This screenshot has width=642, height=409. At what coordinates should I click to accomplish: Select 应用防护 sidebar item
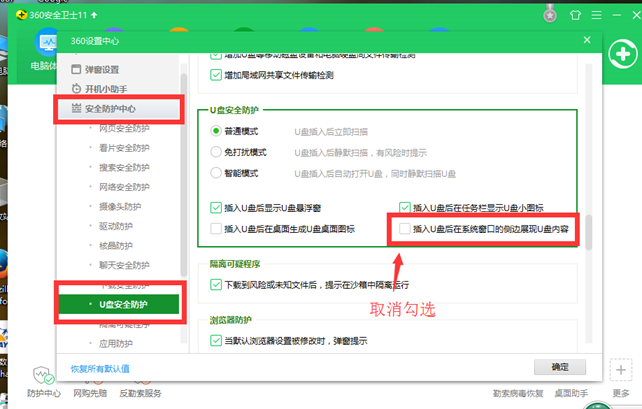point(116,343)
